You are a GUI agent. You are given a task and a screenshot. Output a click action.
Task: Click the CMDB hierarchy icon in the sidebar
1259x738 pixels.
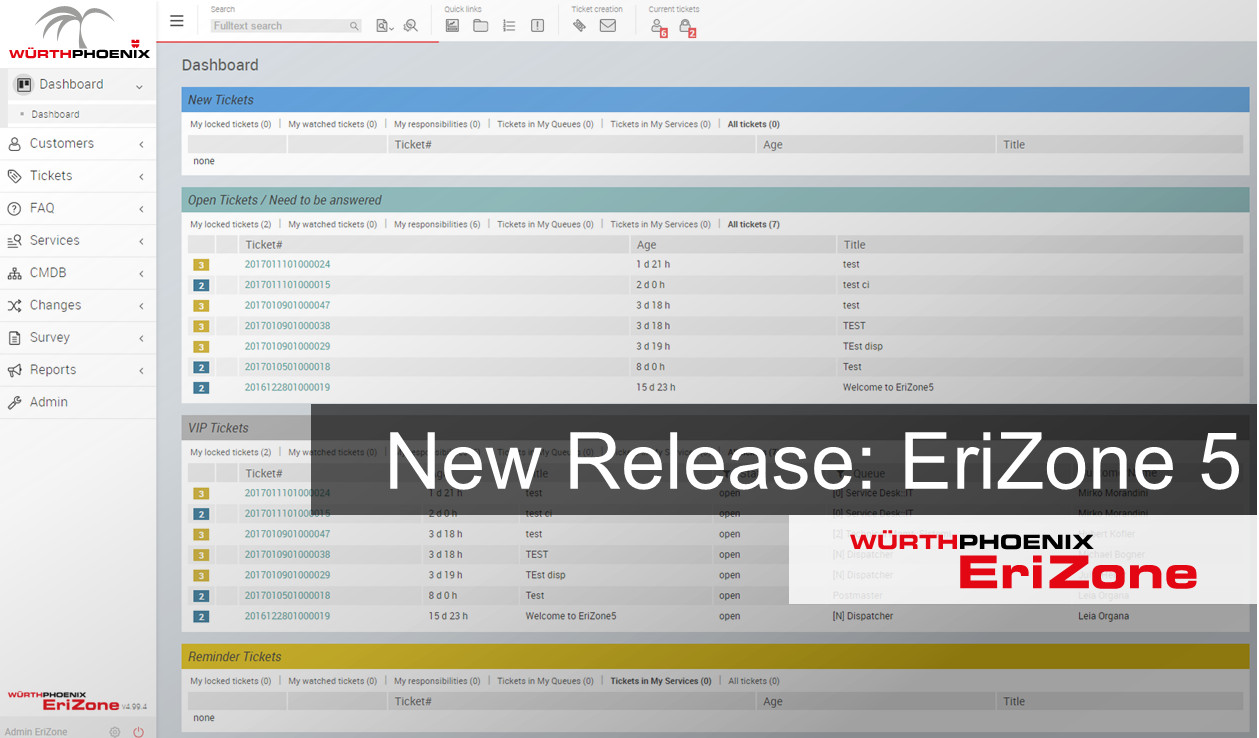tap(14, 273)
